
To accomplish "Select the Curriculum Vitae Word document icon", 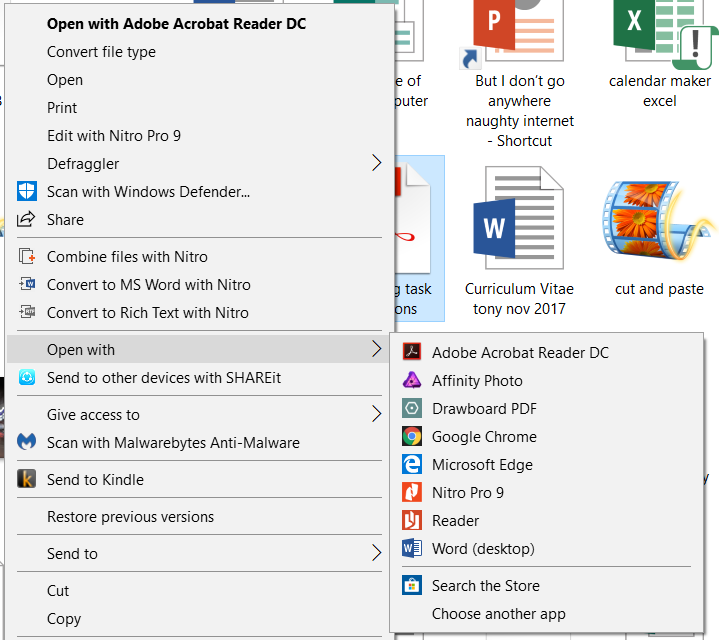I will pos(519,218).
